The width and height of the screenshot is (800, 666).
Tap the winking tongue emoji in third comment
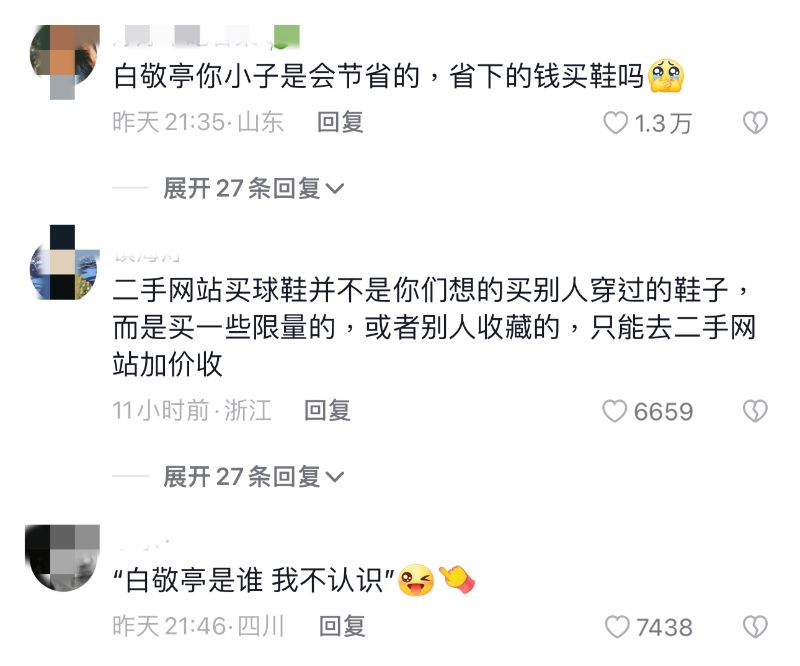pyautogui.click(x=416, y=580)
